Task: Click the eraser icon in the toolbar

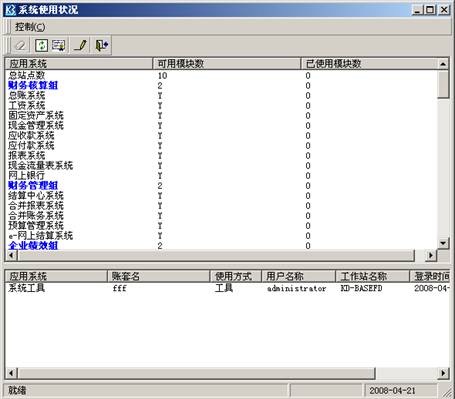Action: [20, 45]
